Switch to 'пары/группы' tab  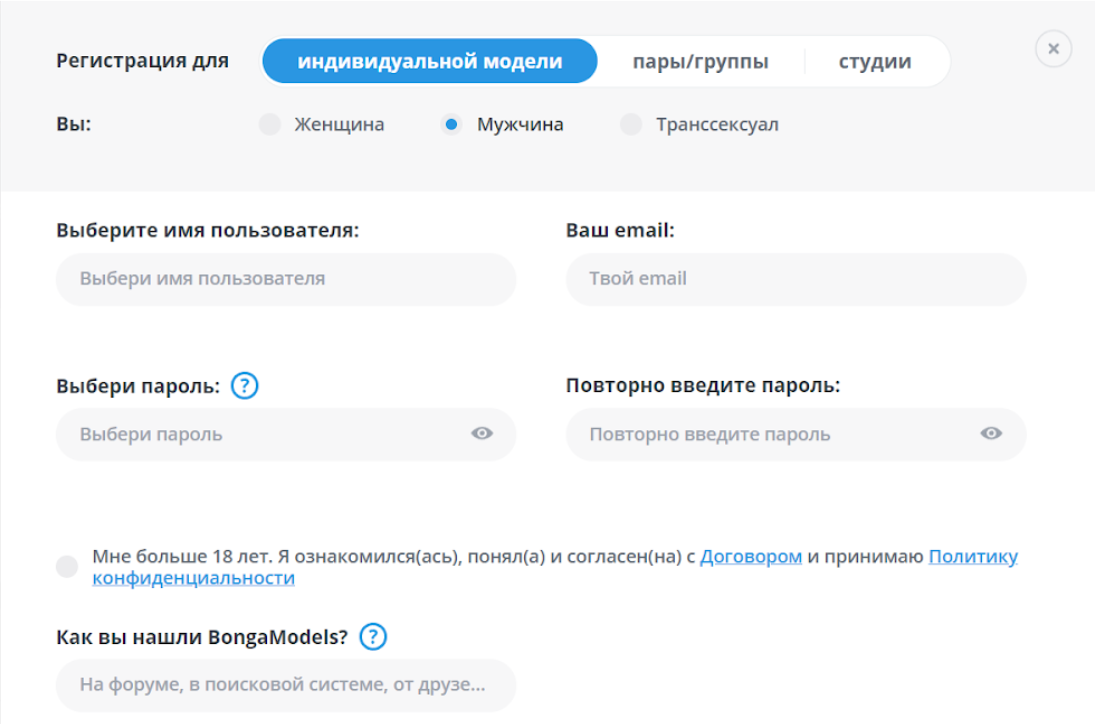point(700,61)
